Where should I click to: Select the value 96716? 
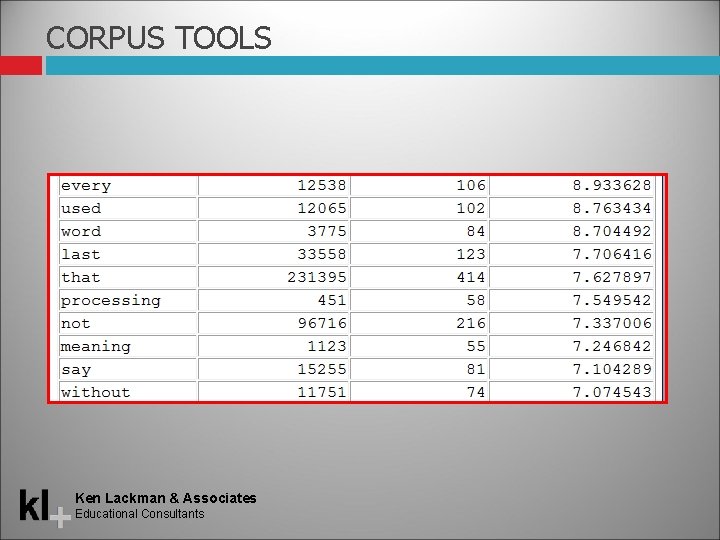pyautogui.click(x=322, y=323)
